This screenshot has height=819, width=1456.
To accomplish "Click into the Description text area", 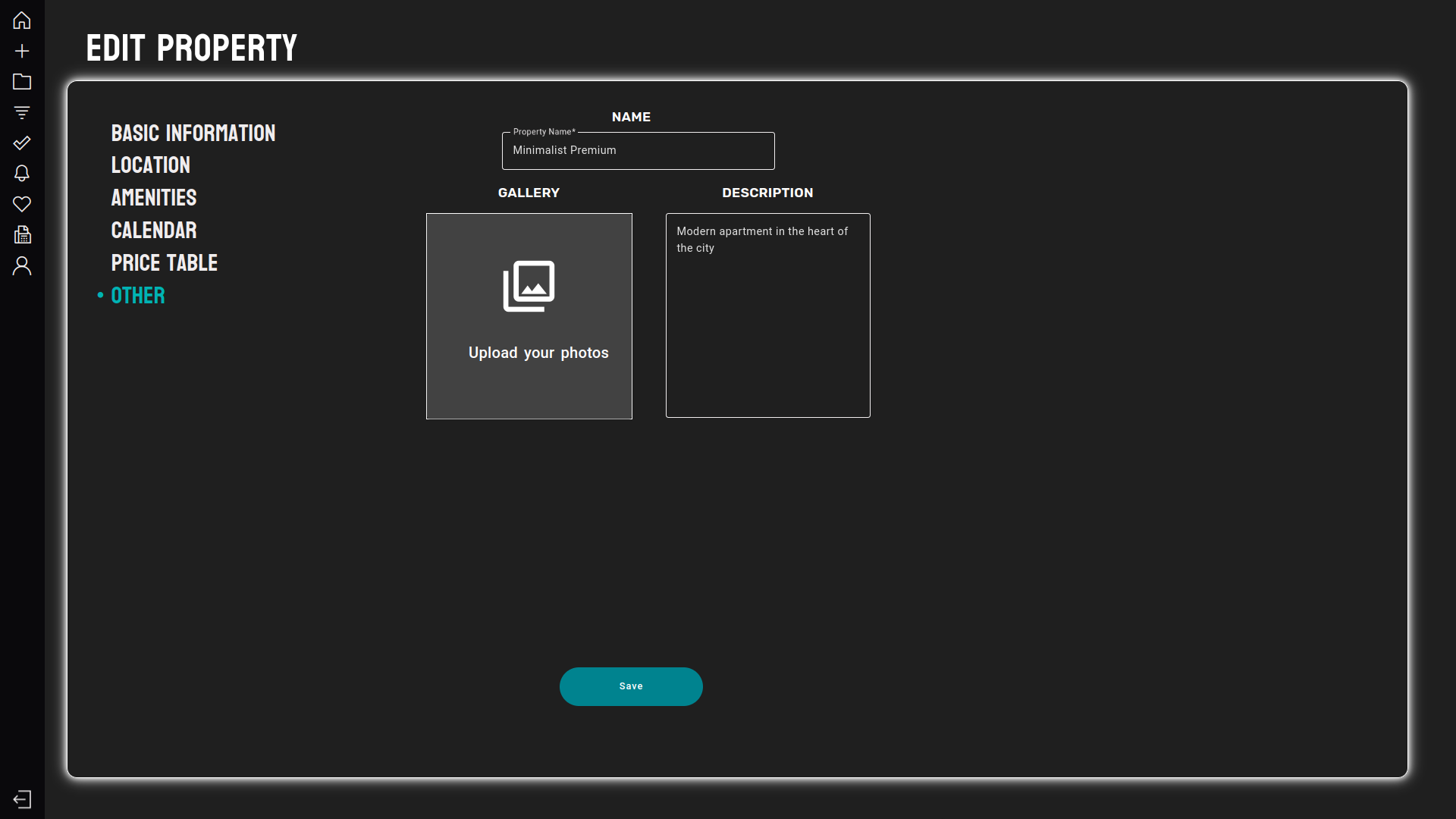I will pos(767,315).
